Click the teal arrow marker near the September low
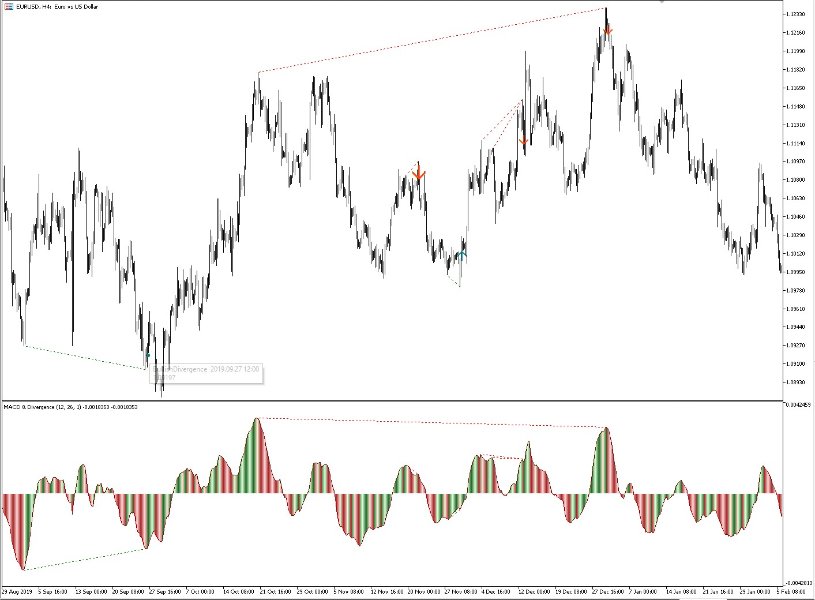The image size is (815, 600). [148, 355]
